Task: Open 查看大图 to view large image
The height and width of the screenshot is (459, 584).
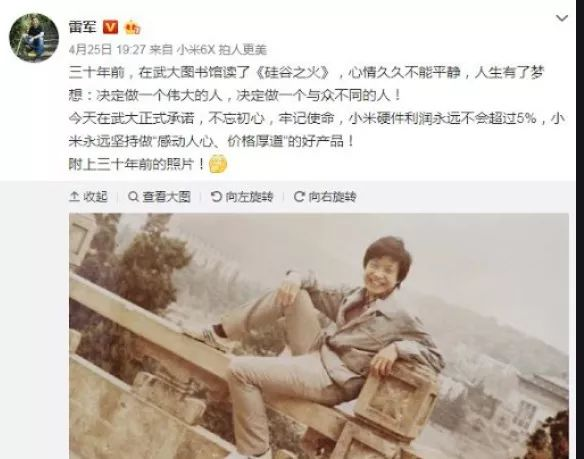Action: coord(159,196)
